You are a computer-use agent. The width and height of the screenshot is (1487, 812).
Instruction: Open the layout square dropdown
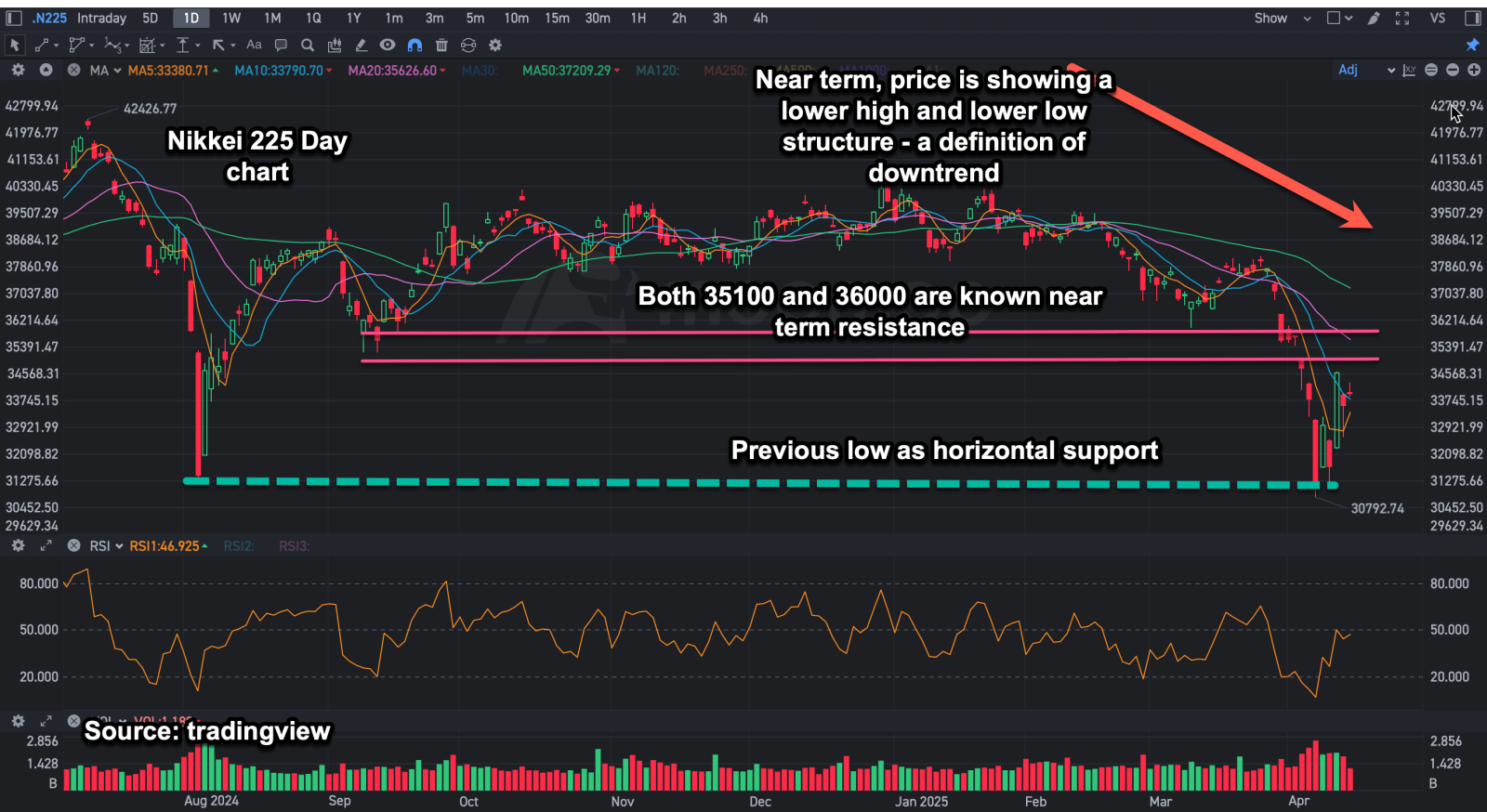[1339, 18]
